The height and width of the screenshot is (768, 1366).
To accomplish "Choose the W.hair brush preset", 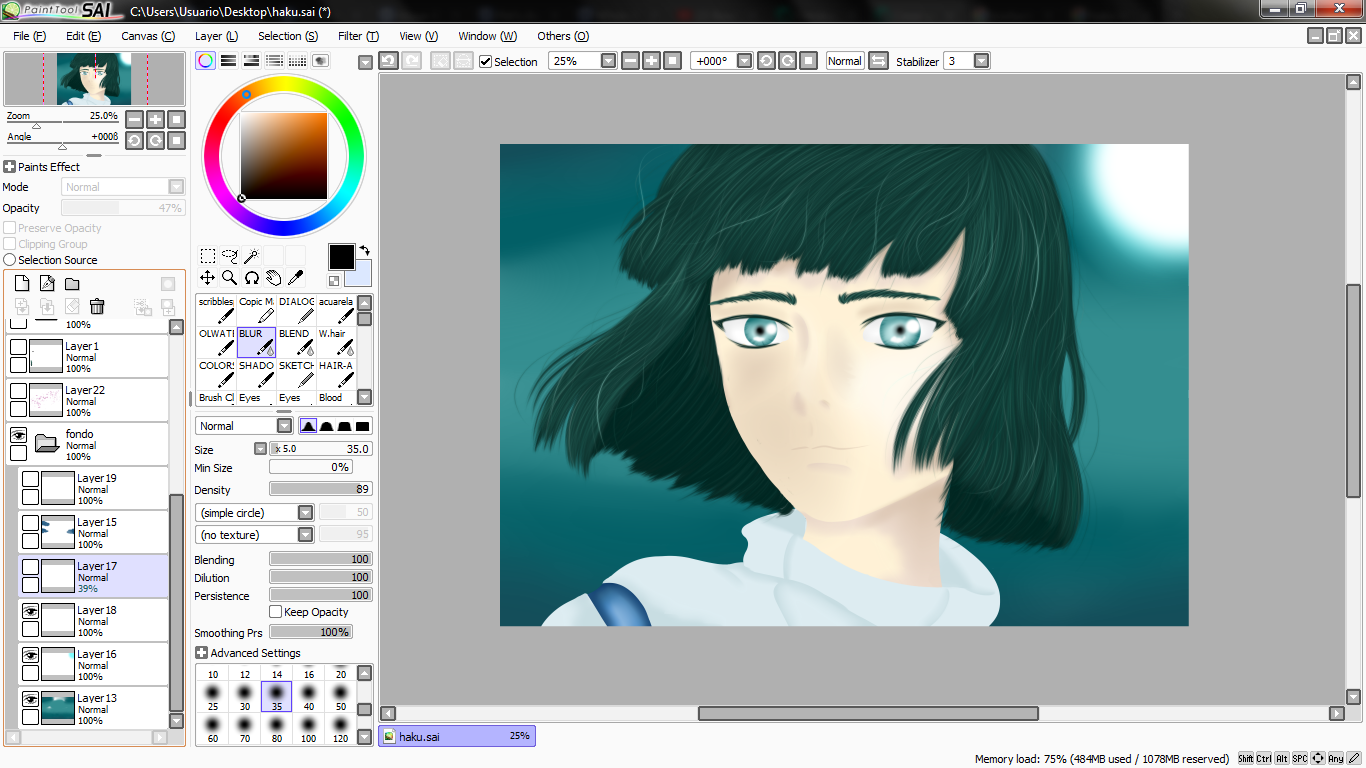I will [x=337, y=342].
